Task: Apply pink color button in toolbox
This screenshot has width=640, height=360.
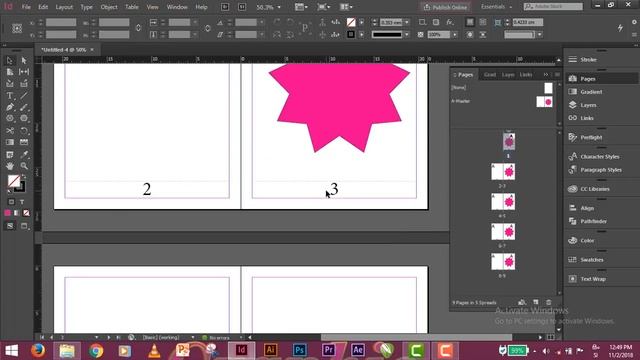Action: [8, 213]
